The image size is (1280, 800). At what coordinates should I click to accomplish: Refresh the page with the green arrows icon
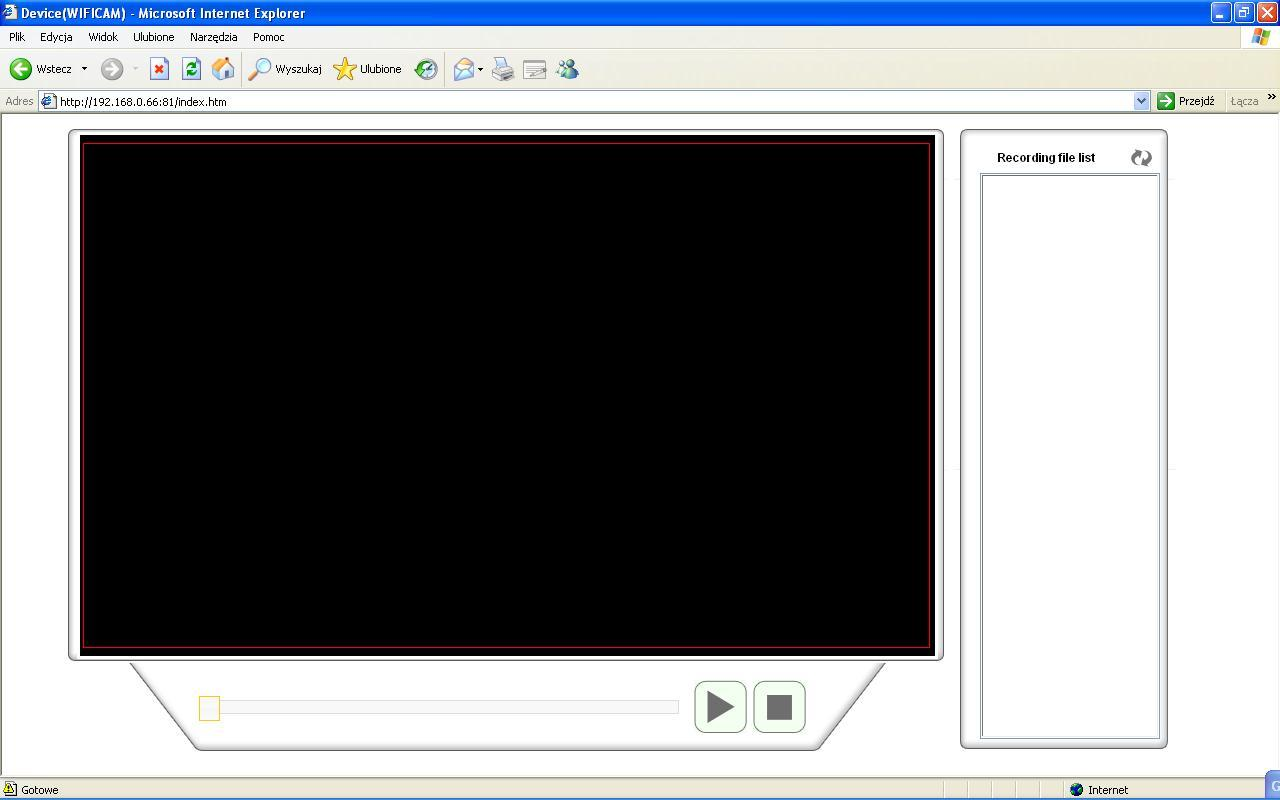click(191, 69)
